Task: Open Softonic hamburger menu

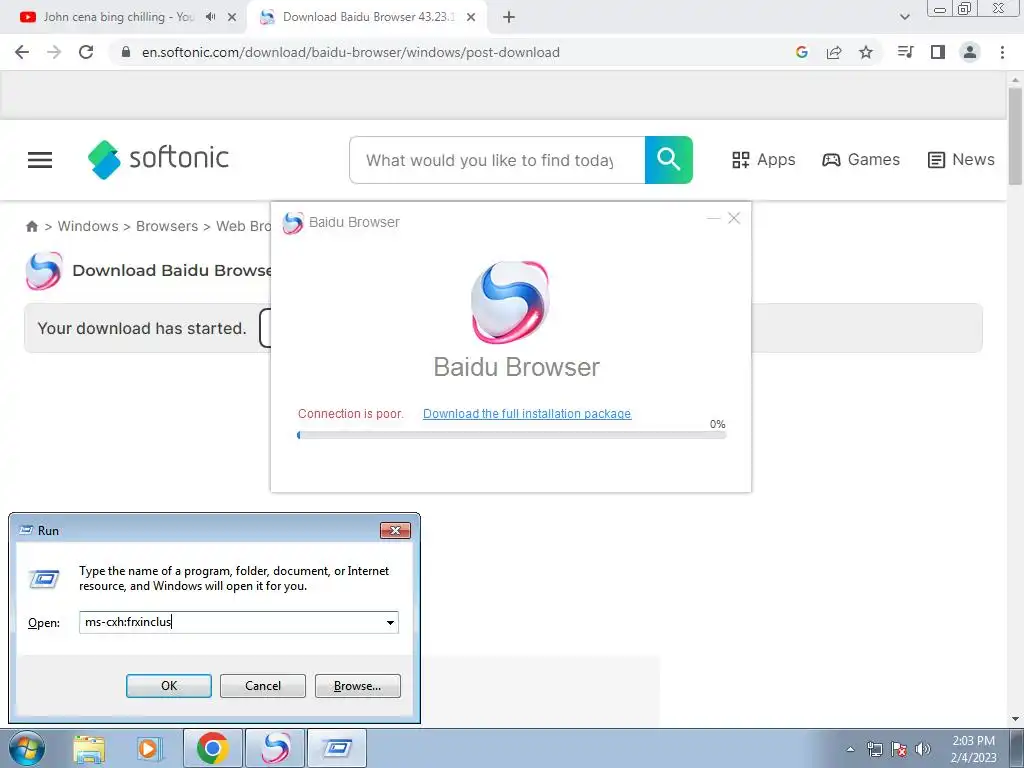Action: pyautogui.click(x=40, y=160)
